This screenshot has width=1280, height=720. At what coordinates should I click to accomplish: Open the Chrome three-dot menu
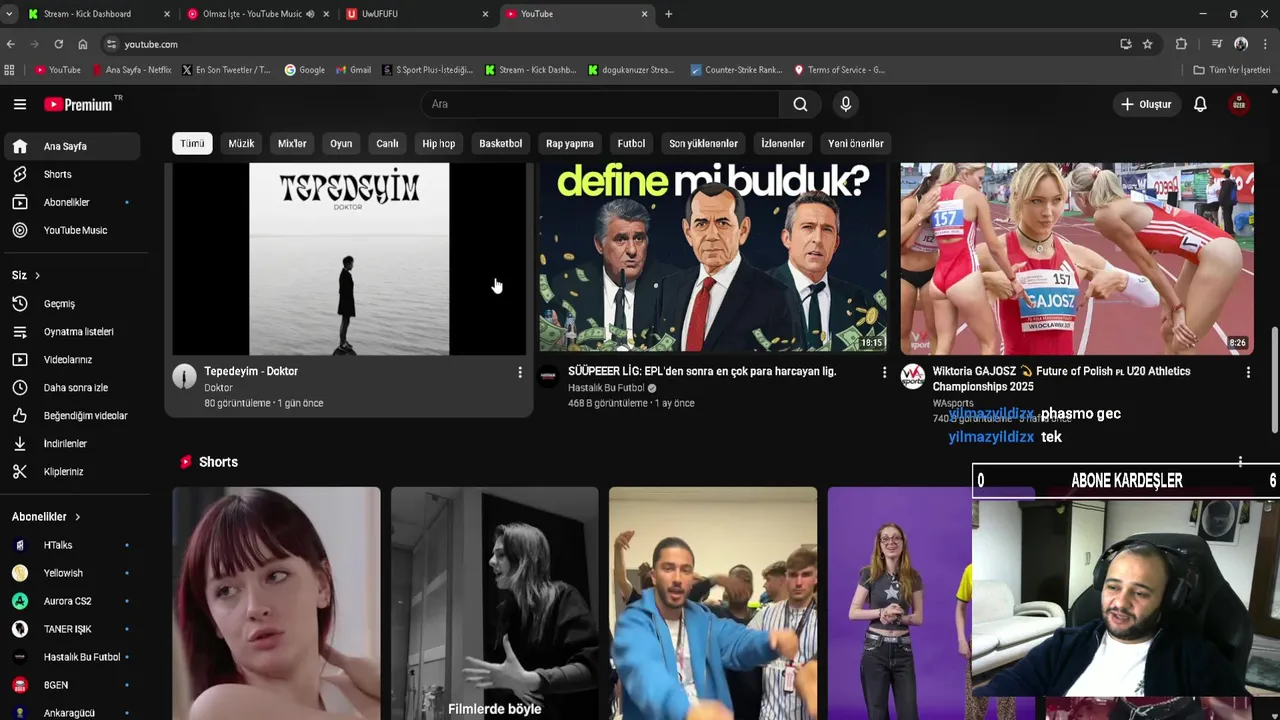point(1265,44)
